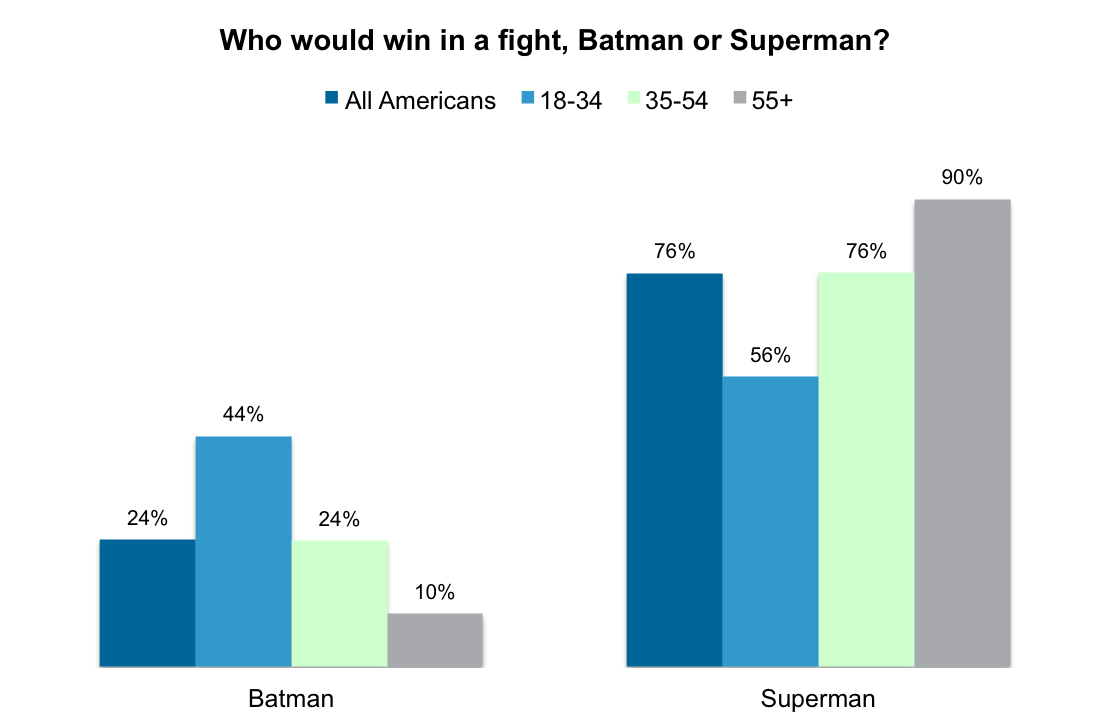Image resolution: width=1110 pixels, height=727 pixels.
Task: Click the 55+ legend color swatch
Action: [740, 98]
